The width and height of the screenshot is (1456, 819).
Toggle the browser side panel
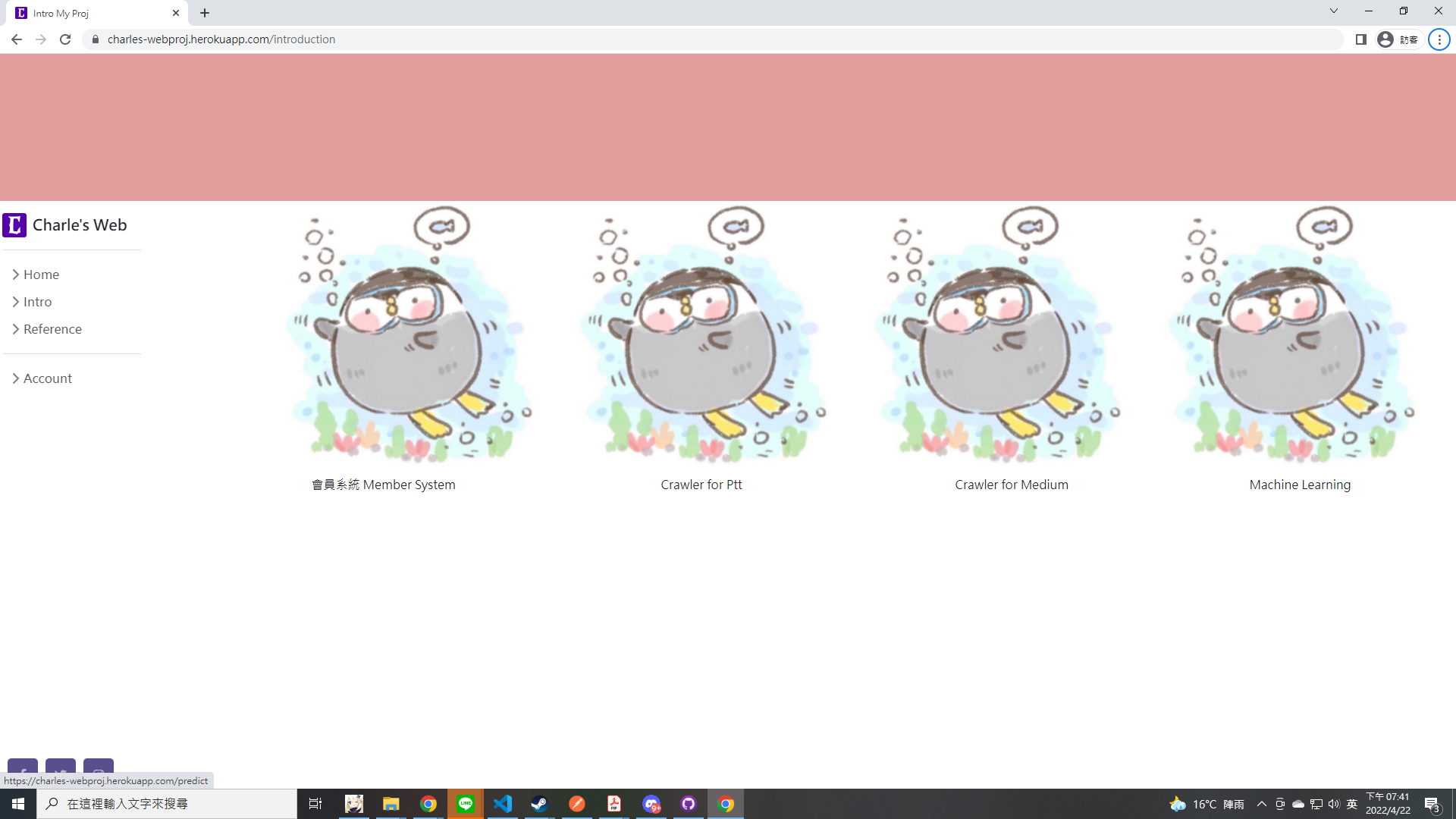point(1361,39)
